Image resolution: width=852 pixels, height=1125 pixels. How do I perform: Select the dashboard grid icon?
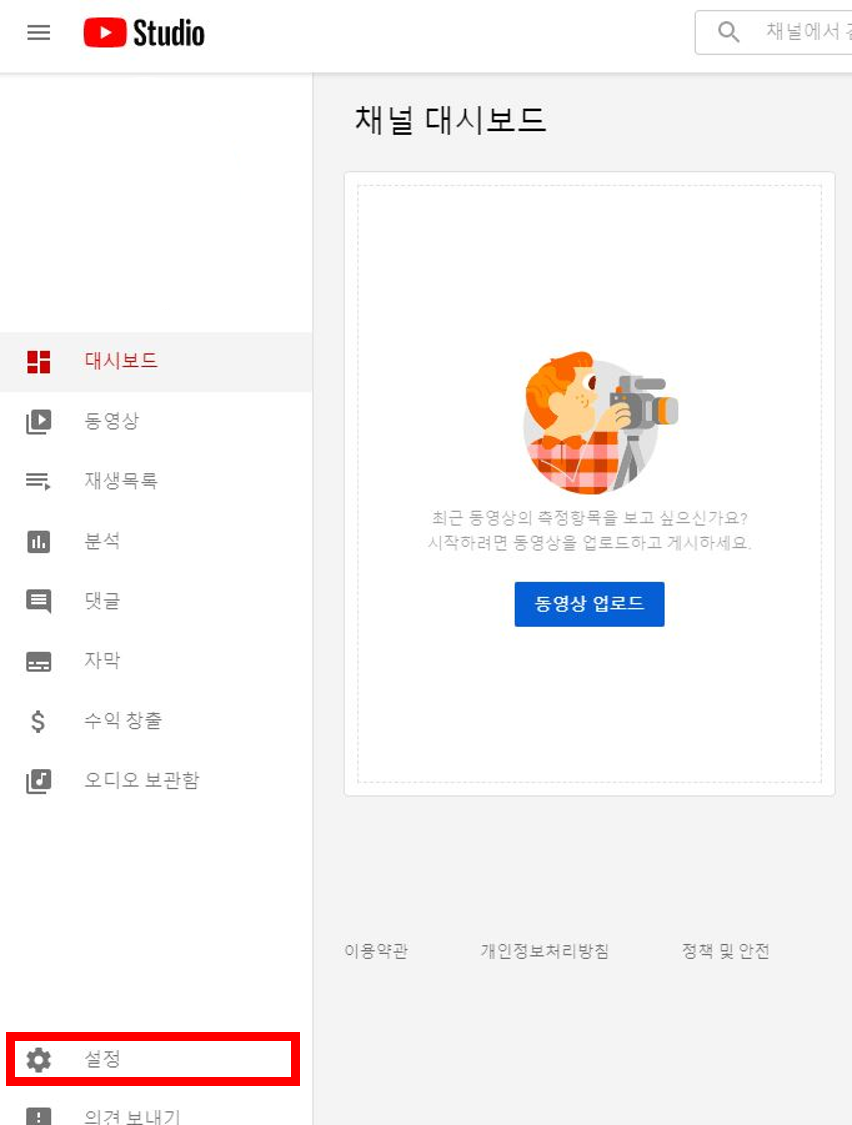[x=39, y=362]
